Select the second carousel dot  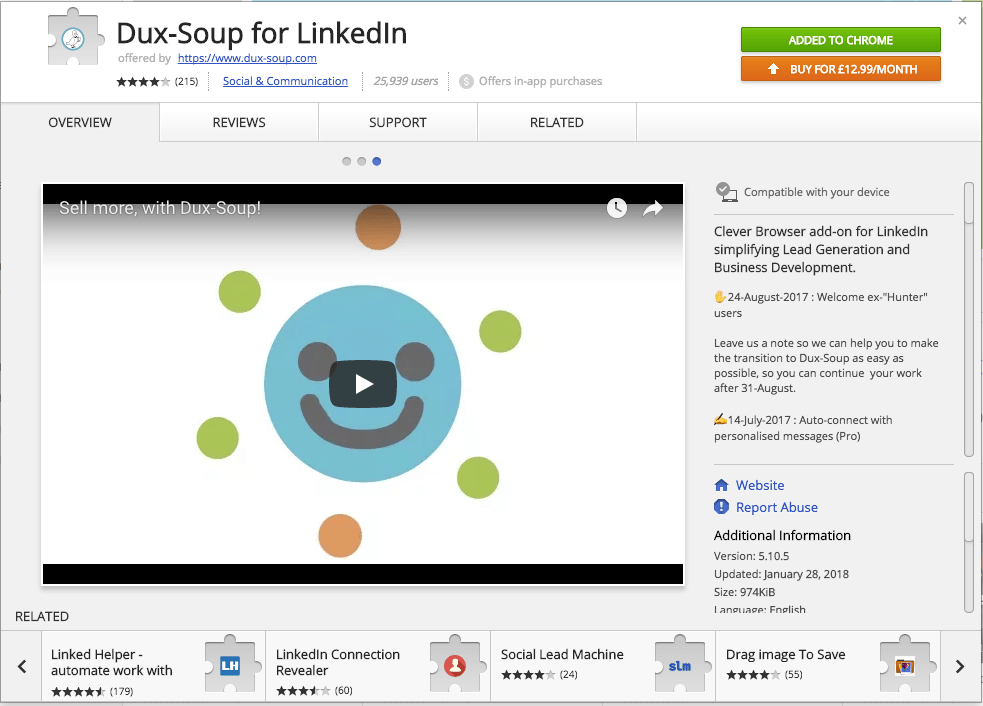pos(362,161)
